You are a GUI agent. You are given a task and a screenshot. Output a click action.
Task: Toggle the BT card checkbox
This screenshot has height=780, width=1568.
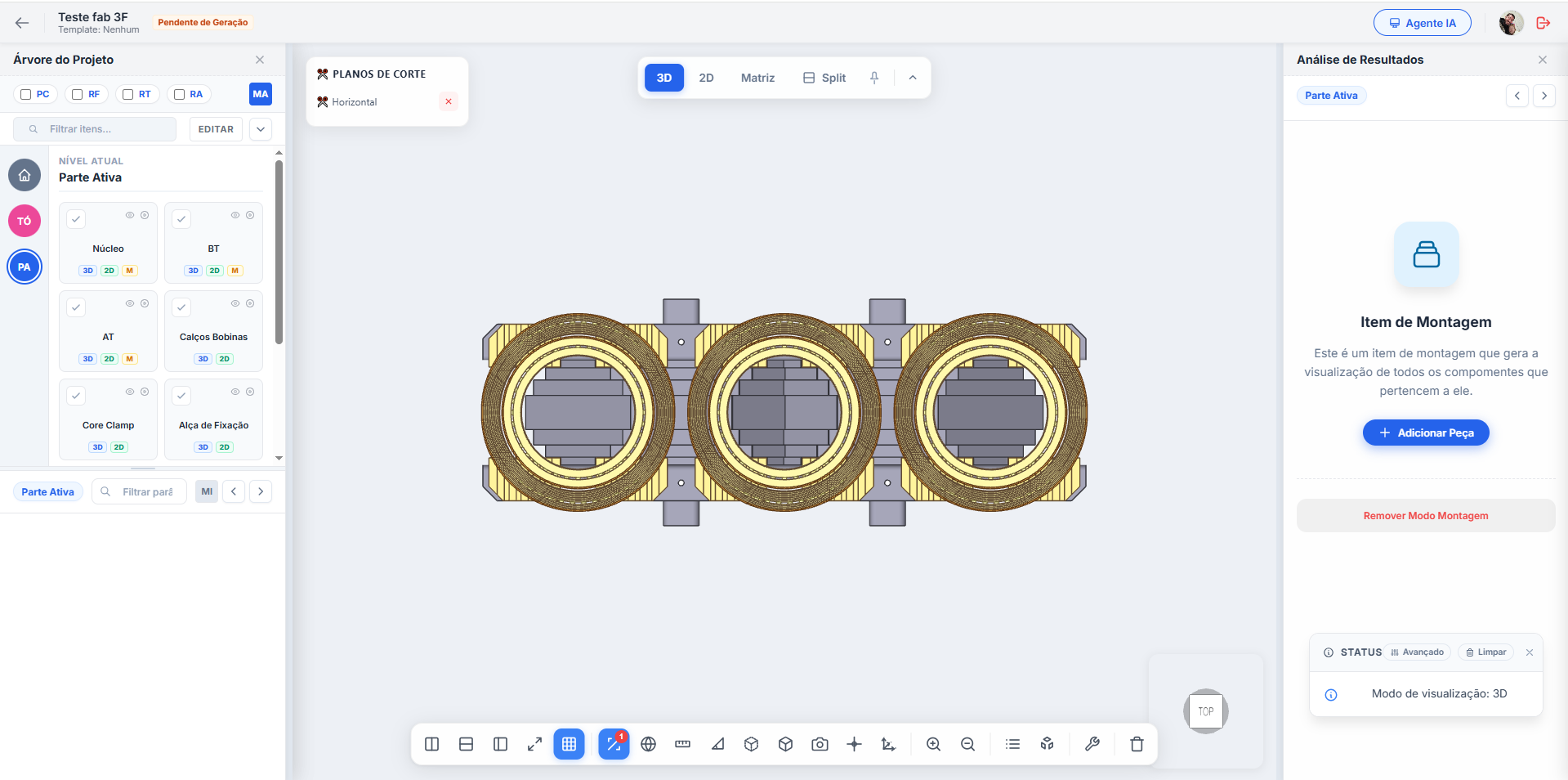click(181, 219)
